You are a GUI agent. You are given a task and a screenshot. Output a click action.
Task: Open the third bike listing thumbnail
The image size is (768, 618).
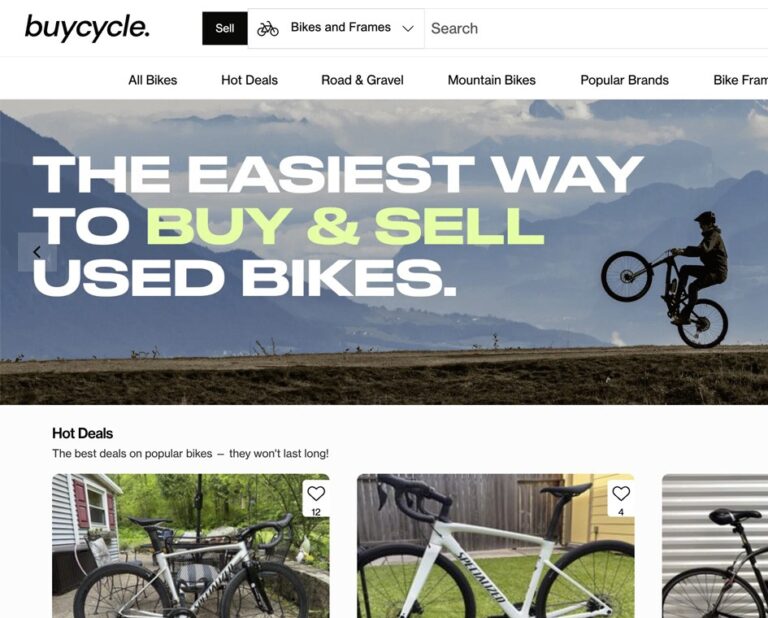[715, 546]
